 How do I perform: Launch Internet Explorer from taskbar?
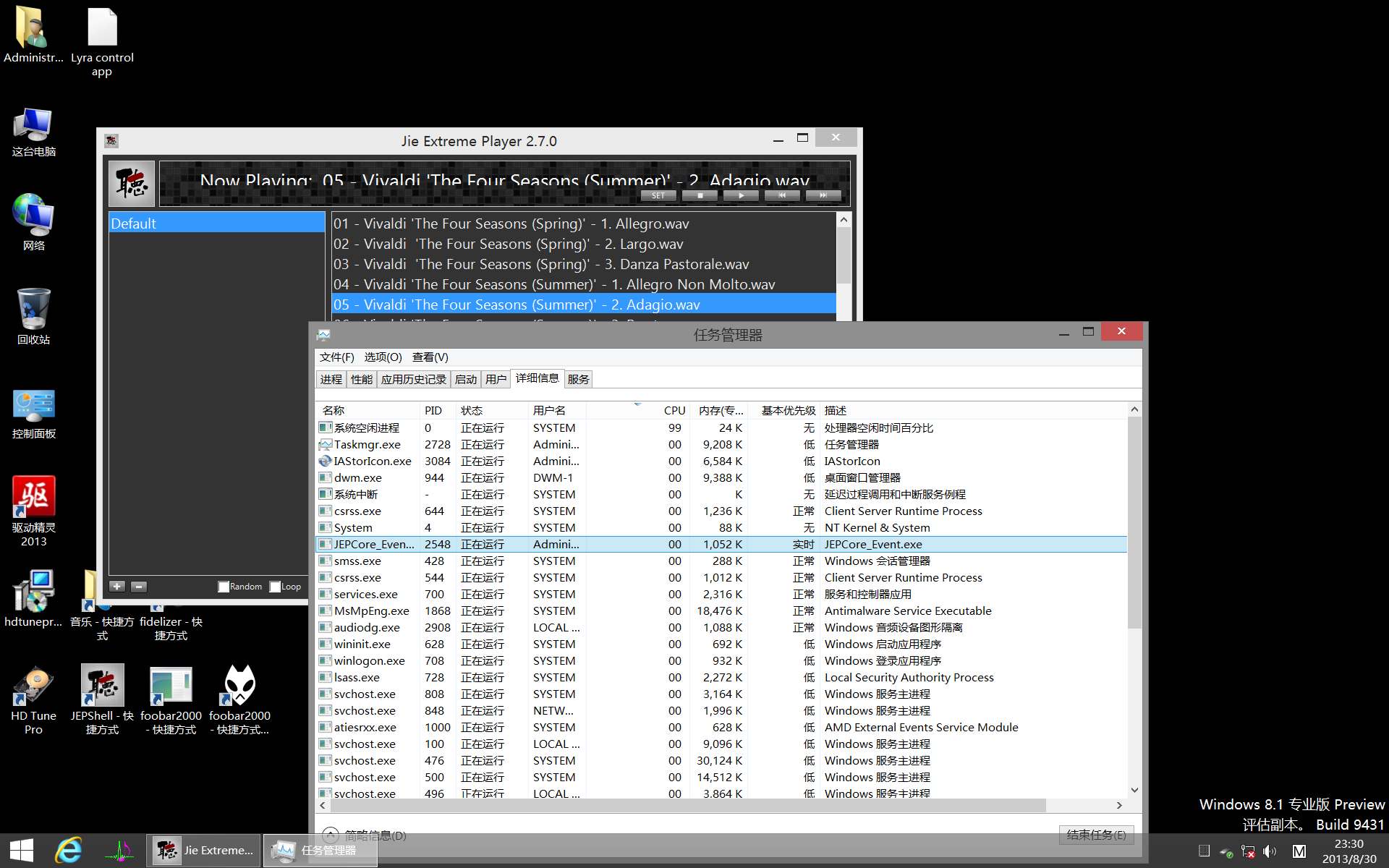(x=69, y=850)
